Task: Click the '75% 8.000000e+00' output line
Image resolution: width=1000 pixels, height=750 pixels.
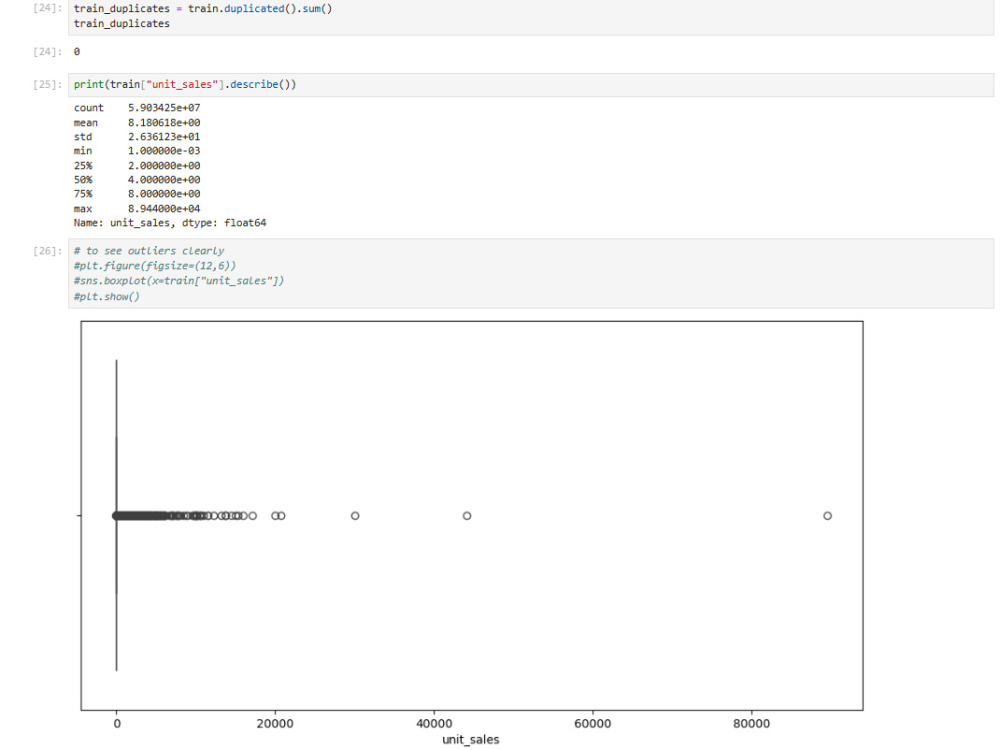Action: click(137, 194)
